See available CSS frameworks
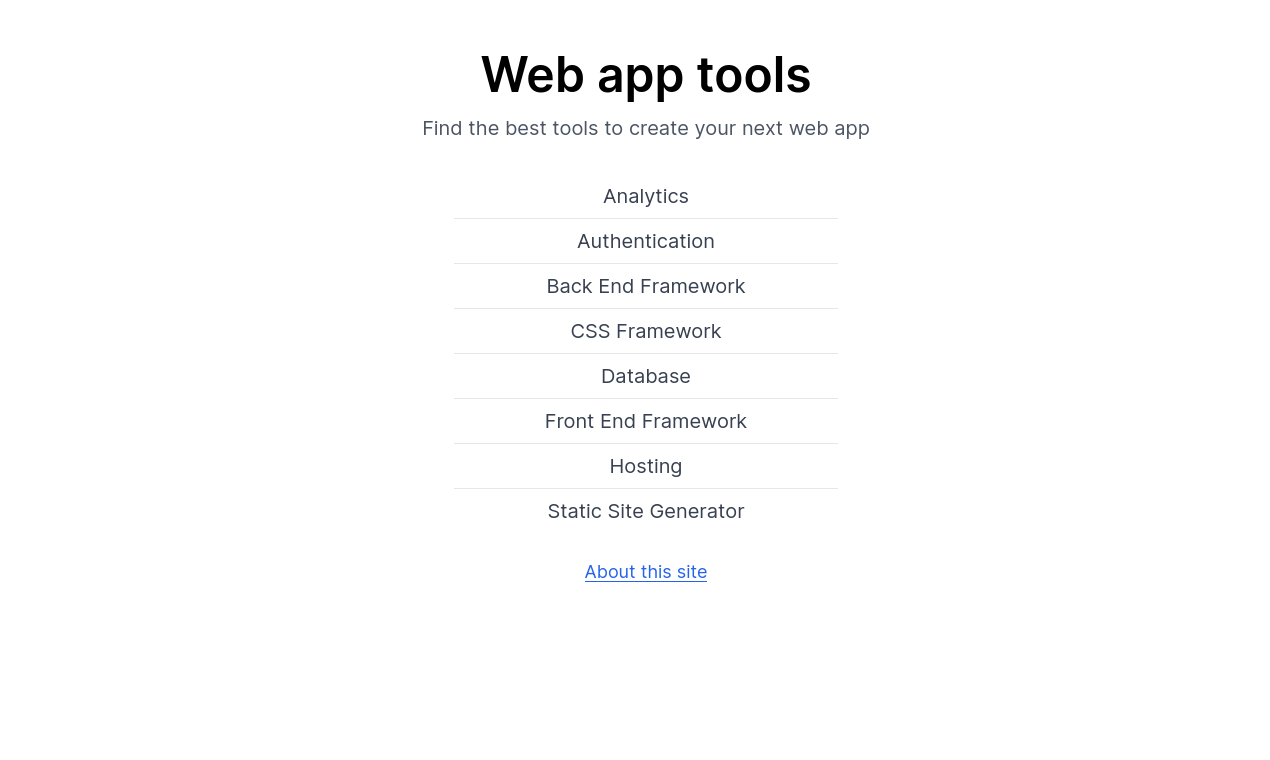Image resolution: width=1270 pixels, height=760 pixels. 645,331
